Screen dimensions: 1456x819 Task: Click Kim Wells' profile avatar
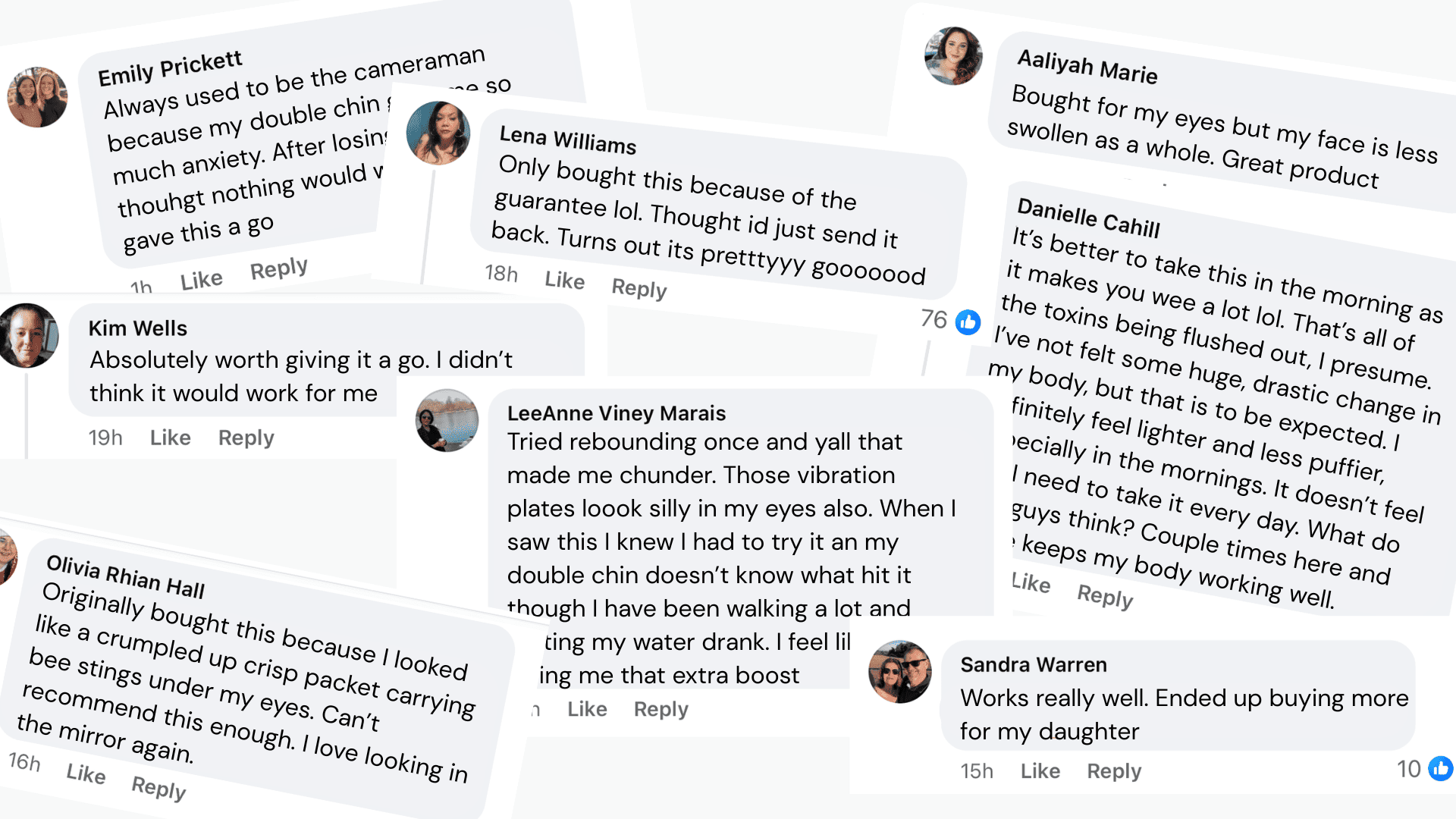(x=28, y=336)
